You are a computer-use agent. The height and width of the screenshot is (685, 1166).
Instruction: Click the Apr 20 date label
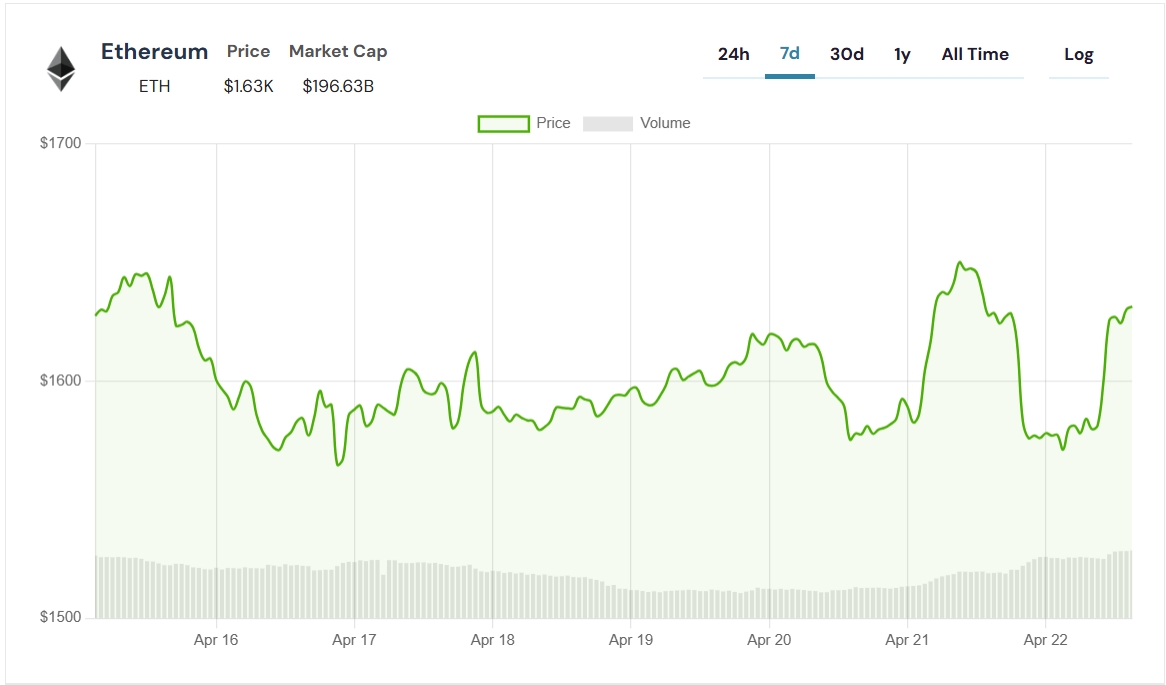769,640
